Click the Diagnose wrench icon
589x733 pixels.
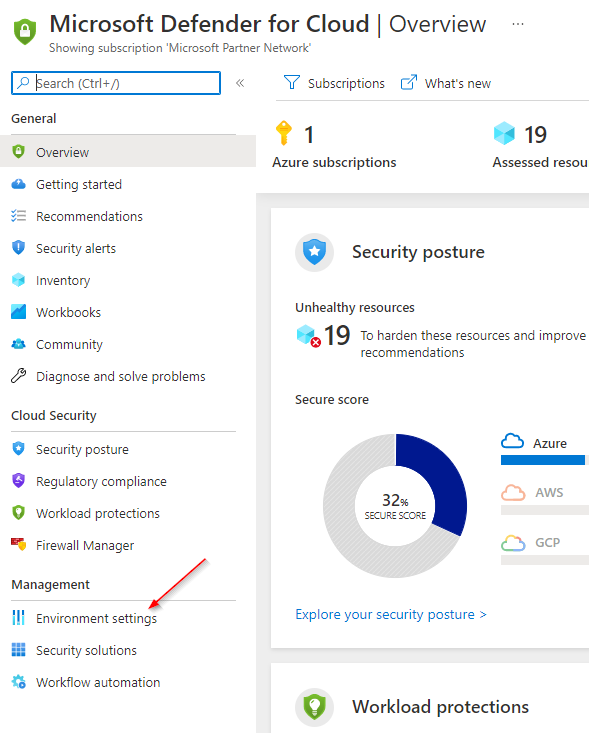click(x=18, y=375)
